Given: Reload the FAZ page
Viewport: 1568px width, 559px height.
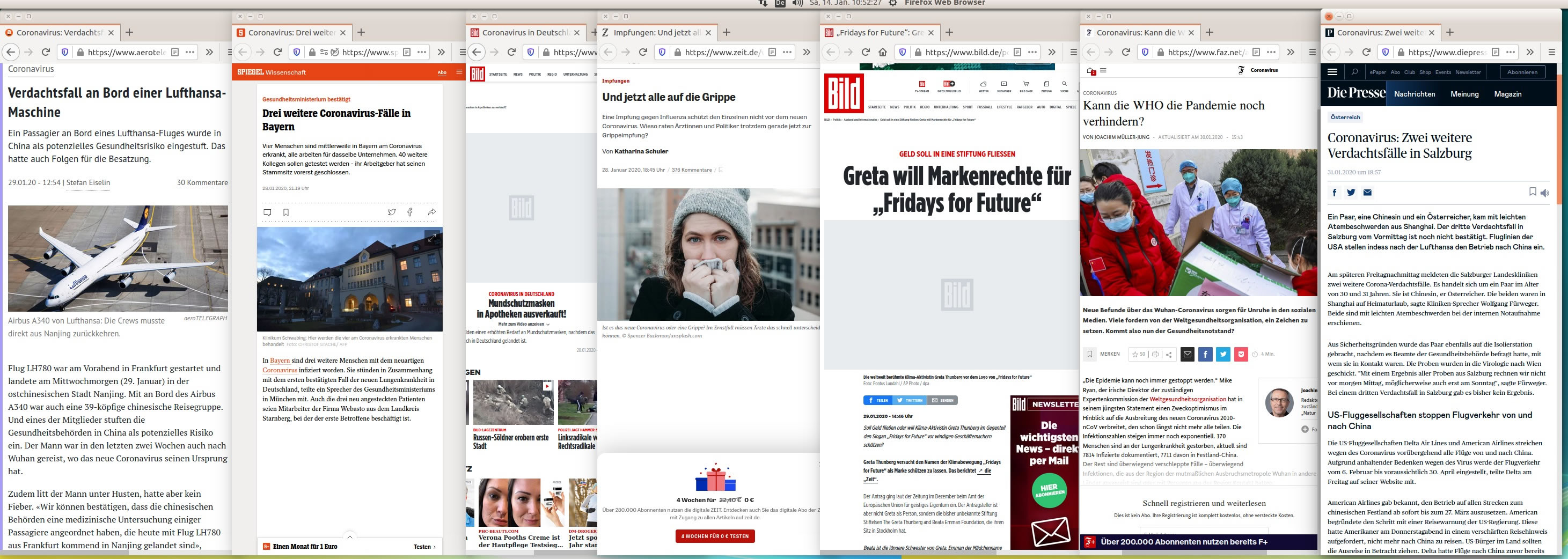Looking at the screenshot, I should pos(1126,53).
